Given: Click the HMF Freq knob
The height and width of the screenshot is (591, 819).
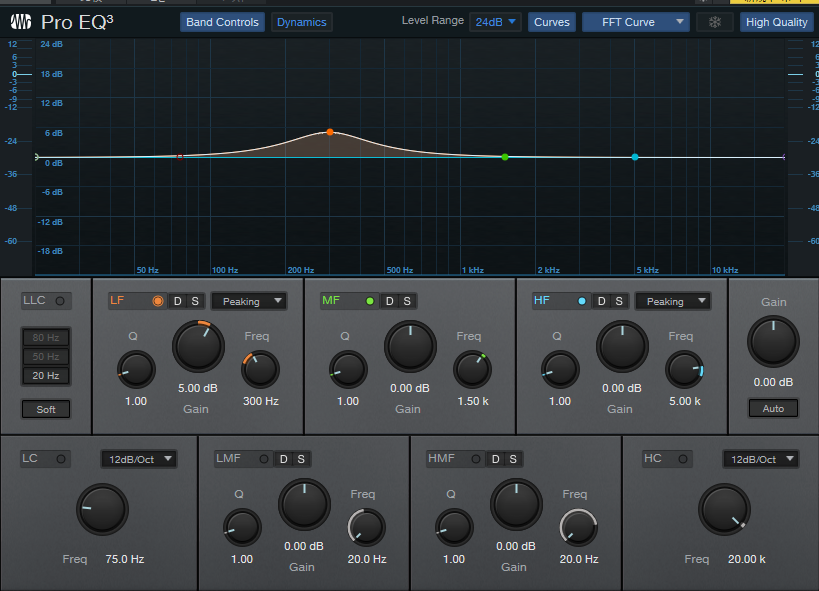Looking at the screenshot, I should [x=578, y=527].
